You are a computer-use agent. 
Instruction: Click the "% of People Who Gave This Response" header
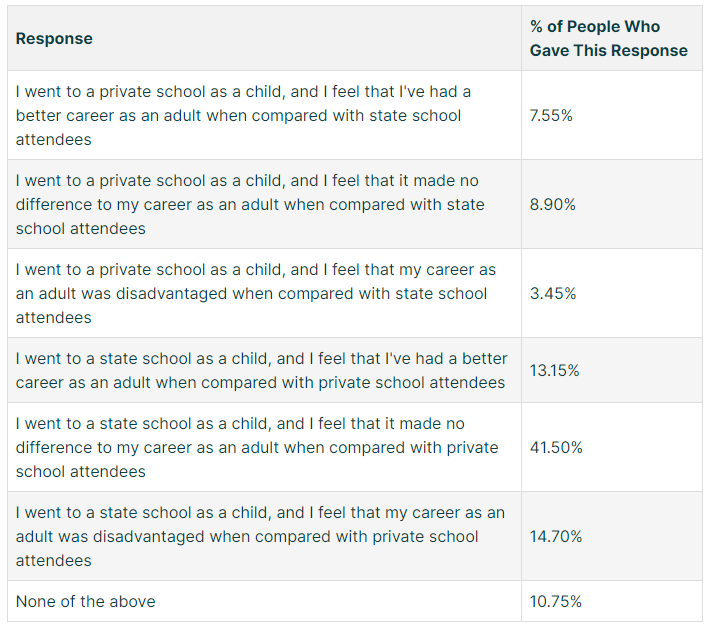[608, 39]
